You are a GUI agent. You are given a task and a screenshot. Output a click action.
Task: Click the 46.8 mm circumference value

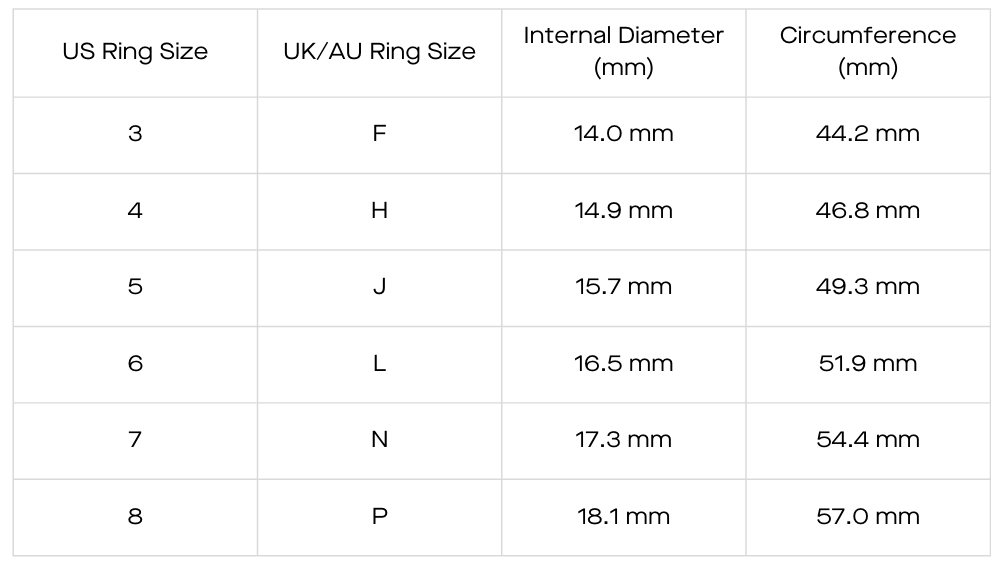point(868,211)
